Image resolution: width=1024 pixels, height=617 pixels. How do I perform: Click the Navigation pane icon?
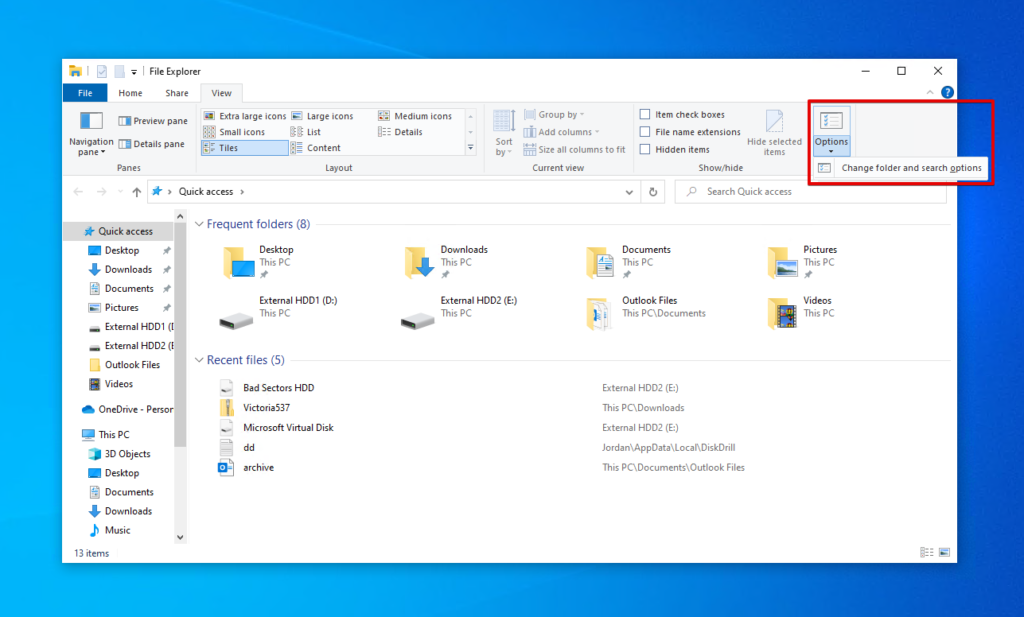click(91, 132)
